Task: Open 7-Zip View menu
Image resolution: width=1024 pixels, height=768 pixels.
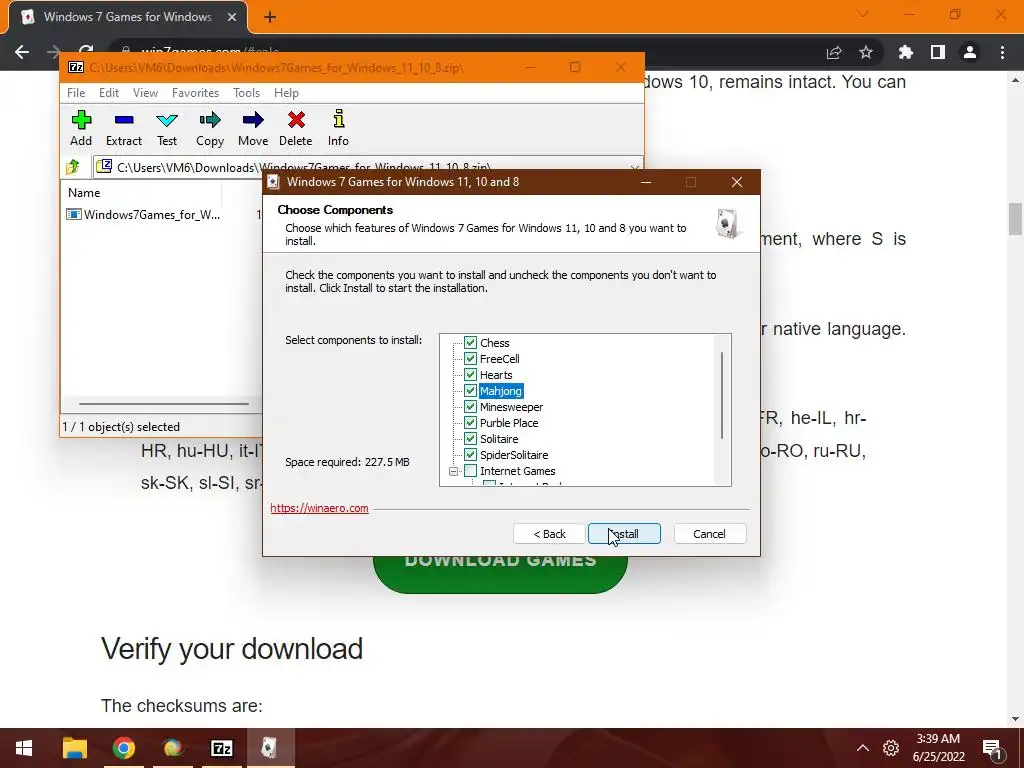Action: point(145,93)
